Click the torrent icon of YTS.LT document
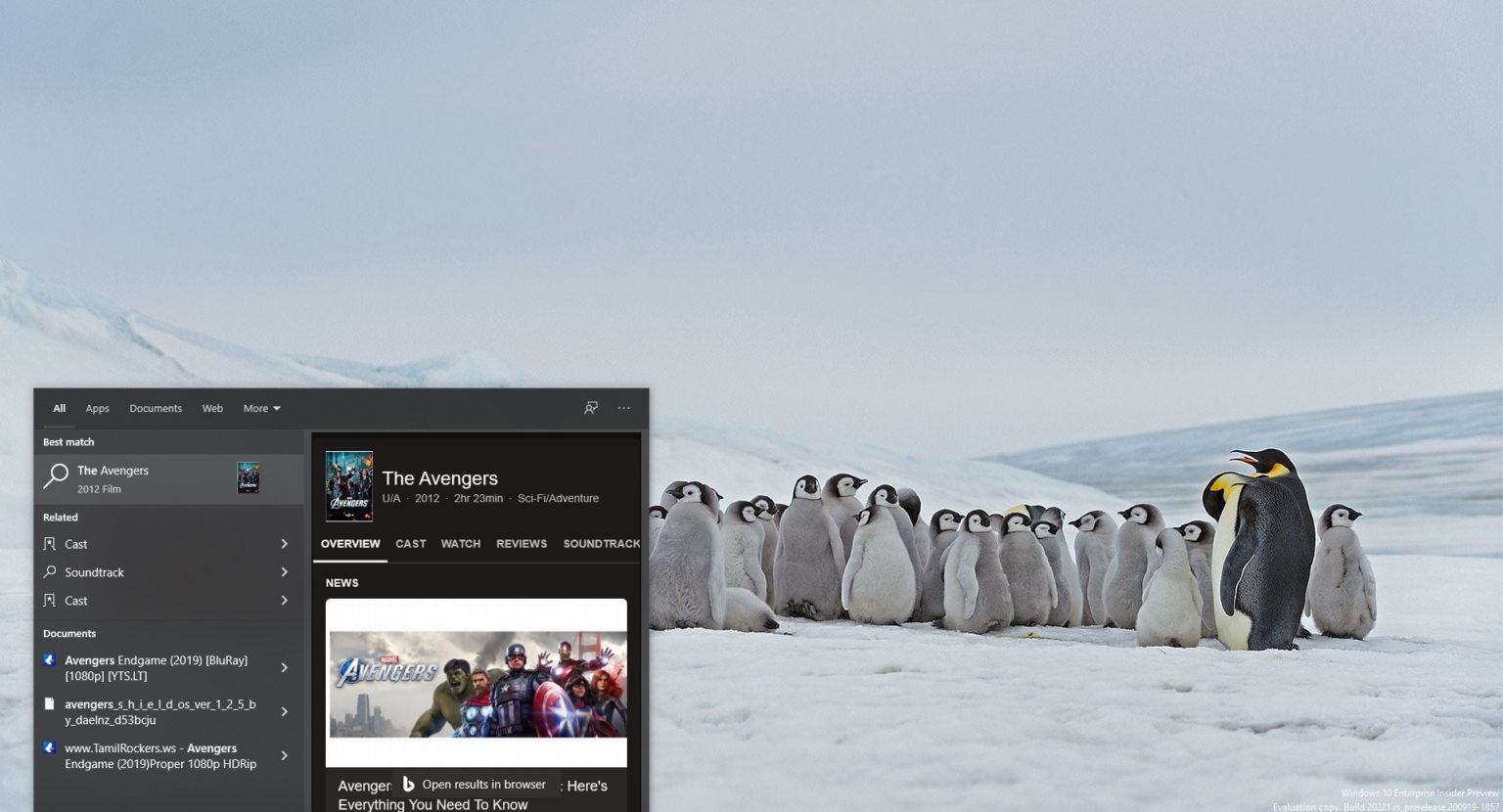 click(x=50, y=660)
